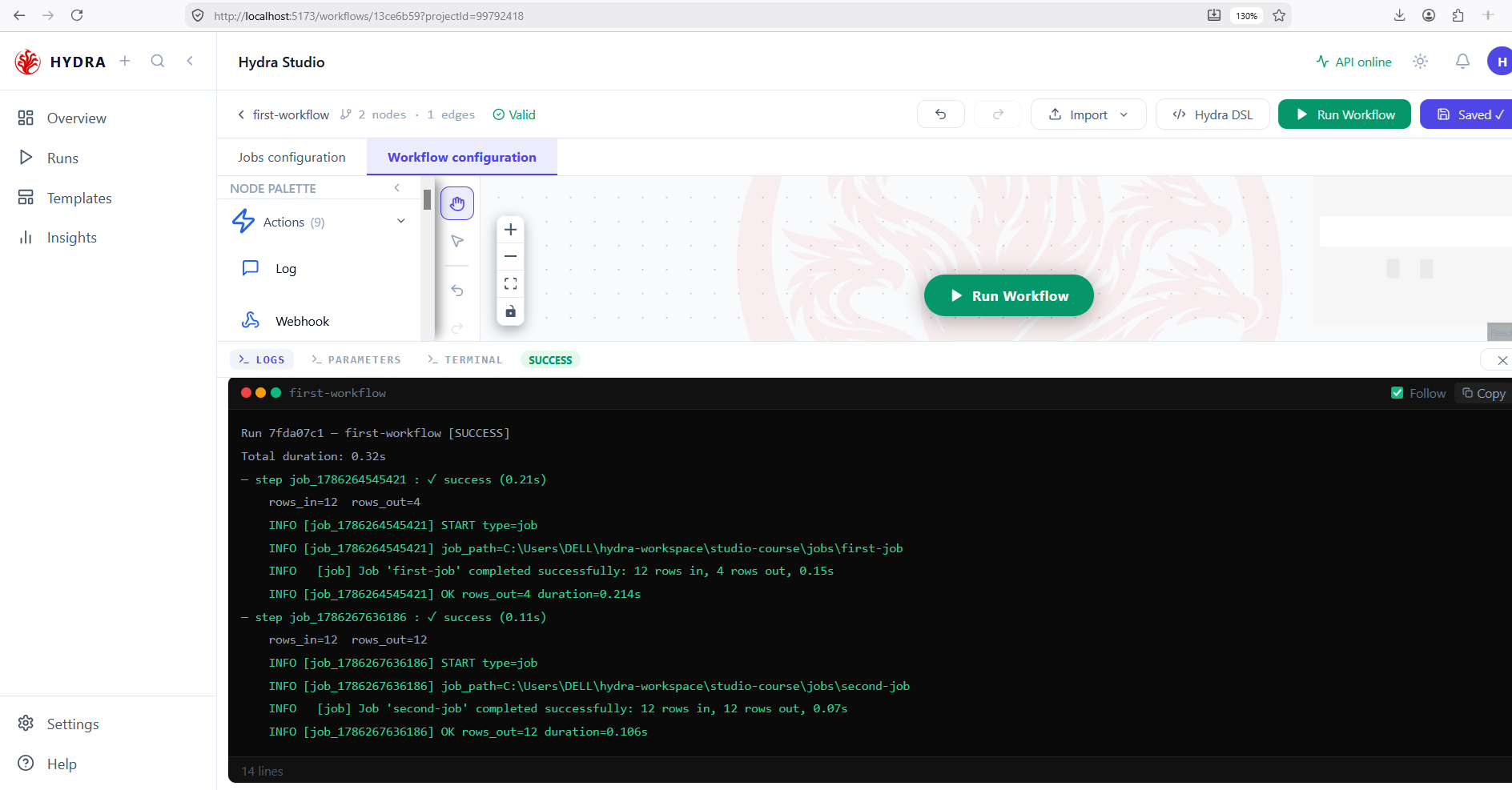
Task: Toggle the canvas lock icon
Action: [x=510, y=311]
